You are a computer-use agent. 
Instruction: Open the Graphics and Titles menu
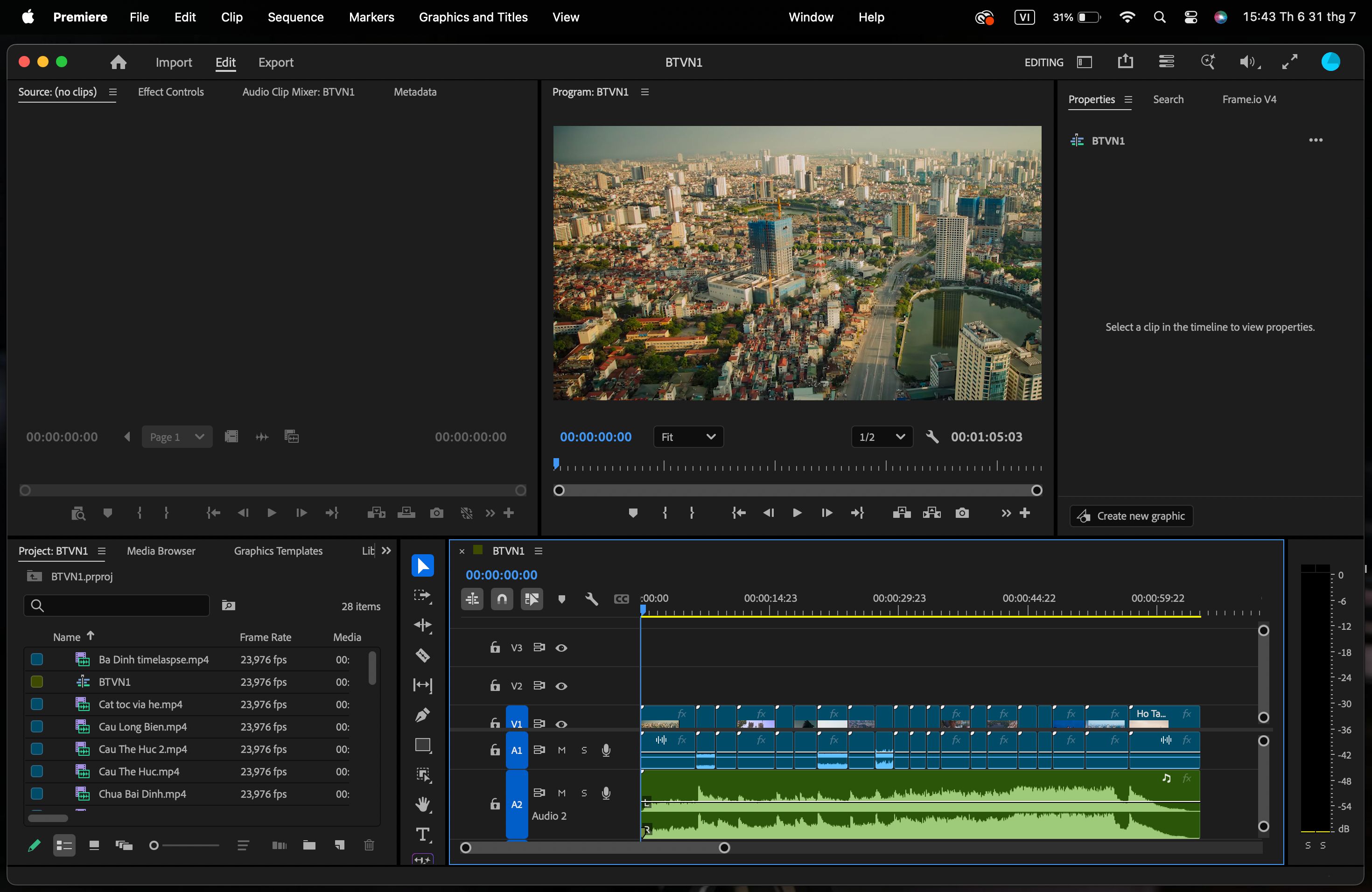coord(473,17)
